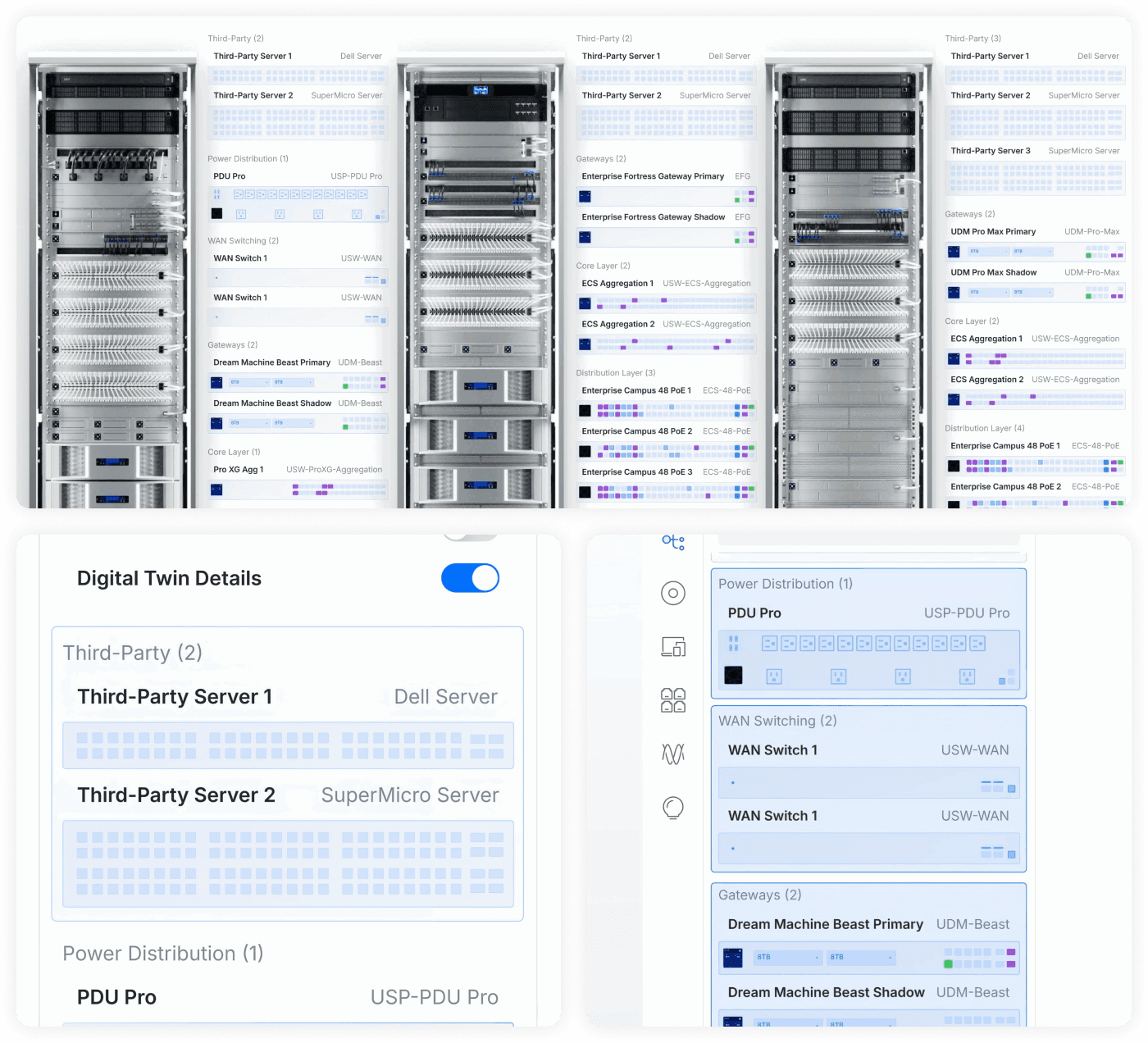Viewport: 1148px width, 1043px height.
Task: Open the Ports sidebar icon
Action: (x=673, y=700)
